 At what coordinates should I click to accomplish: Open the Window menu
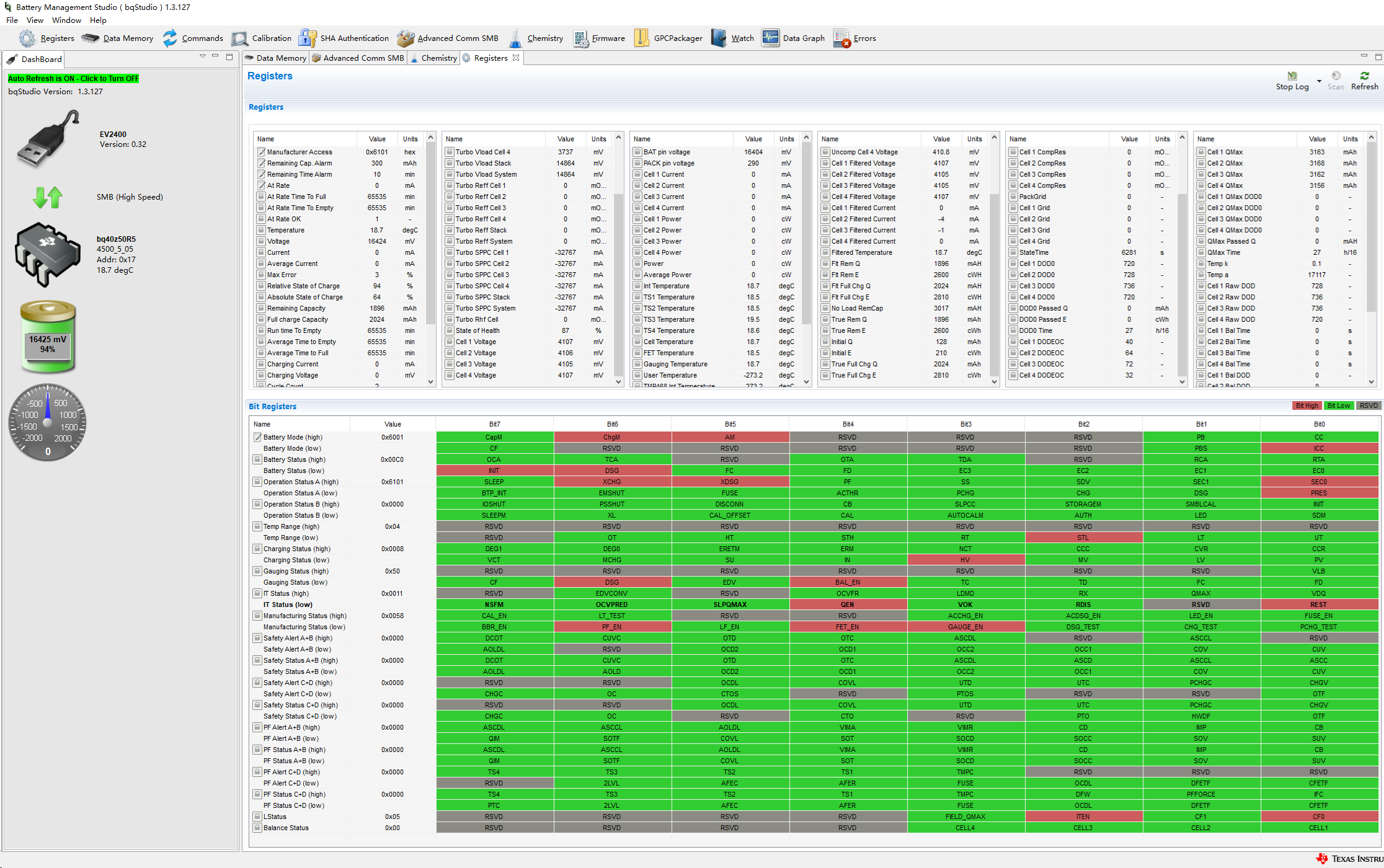pyautogui.click(x=66, y=20)
